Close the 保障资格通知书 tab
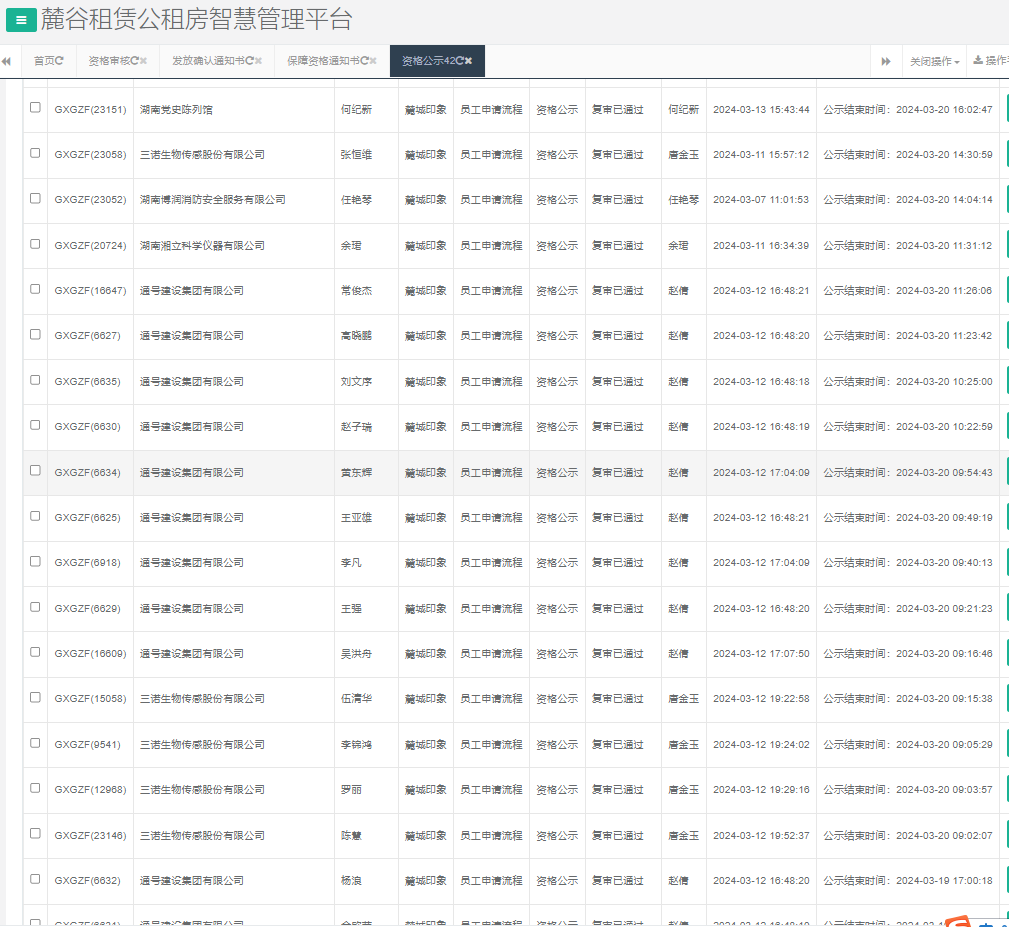Image resolution: width=1009 pixels, height=927 pixels. tap(373, 61)
